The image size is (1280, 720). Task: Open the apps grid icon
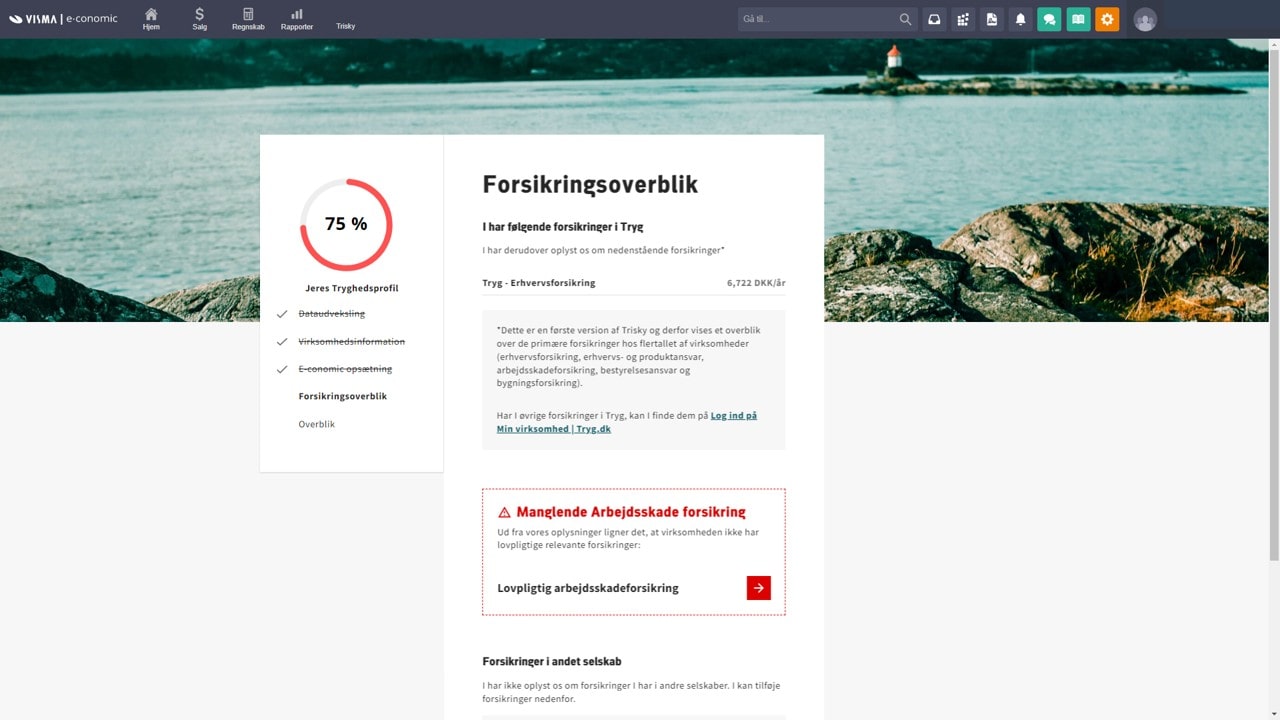click(963, 19)
